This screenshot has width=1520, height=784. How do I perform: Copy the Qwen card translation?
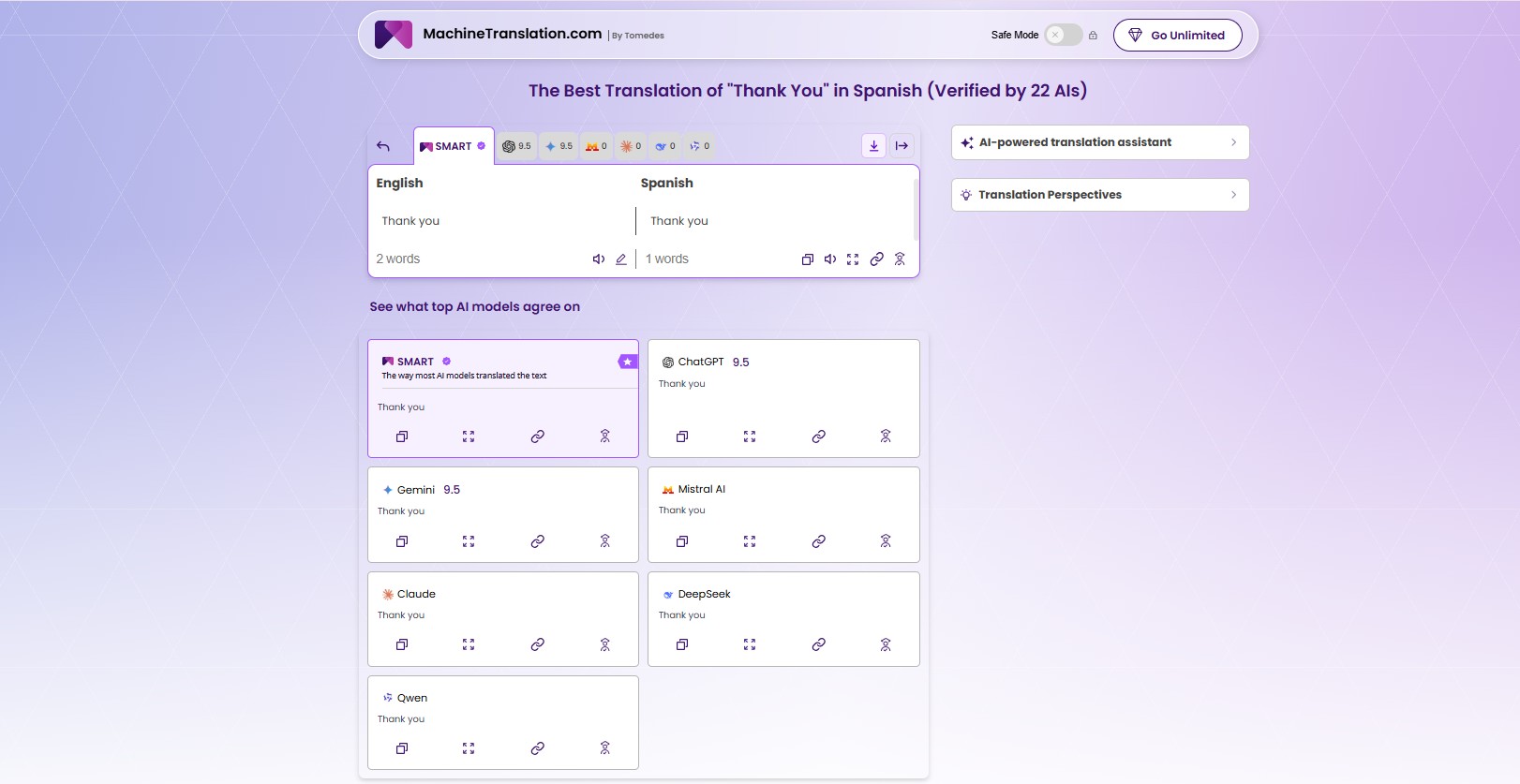[402, 748]
